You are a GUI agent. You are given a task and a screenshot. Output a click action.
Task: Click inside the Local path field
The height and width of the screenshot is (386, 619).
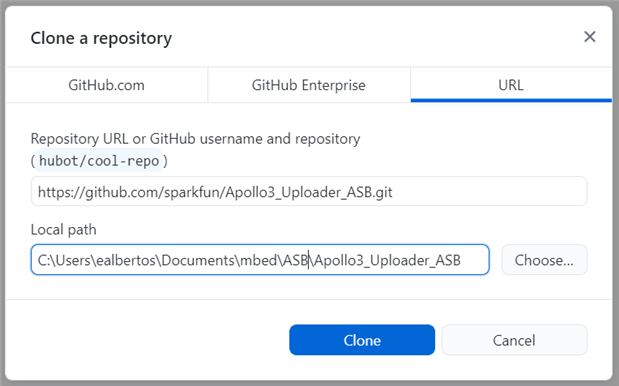click(x=260, y=260)
